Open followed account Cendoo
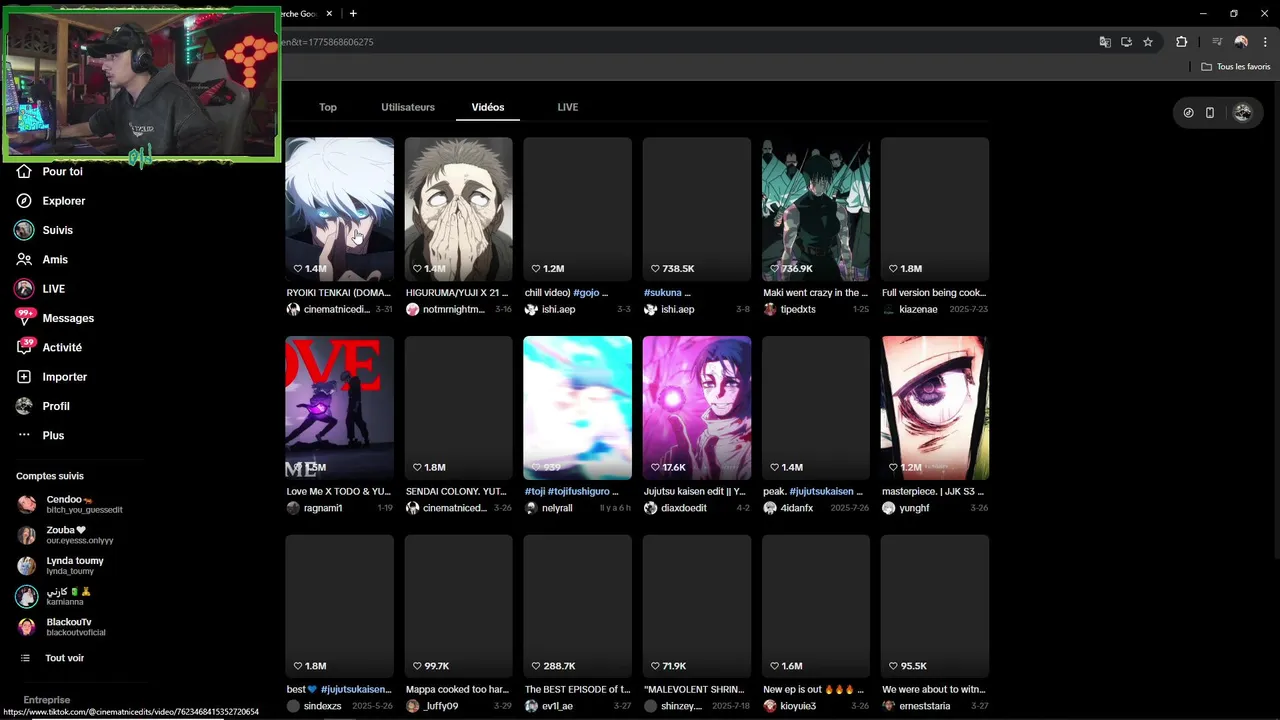This screenshot has height=720, width=1280. 70,504
